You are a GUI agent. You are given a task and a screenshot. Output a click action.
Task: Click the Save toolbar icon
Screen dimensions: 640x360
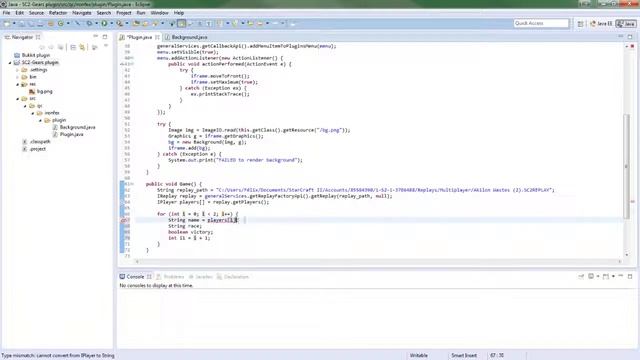(x=22, y=24)
